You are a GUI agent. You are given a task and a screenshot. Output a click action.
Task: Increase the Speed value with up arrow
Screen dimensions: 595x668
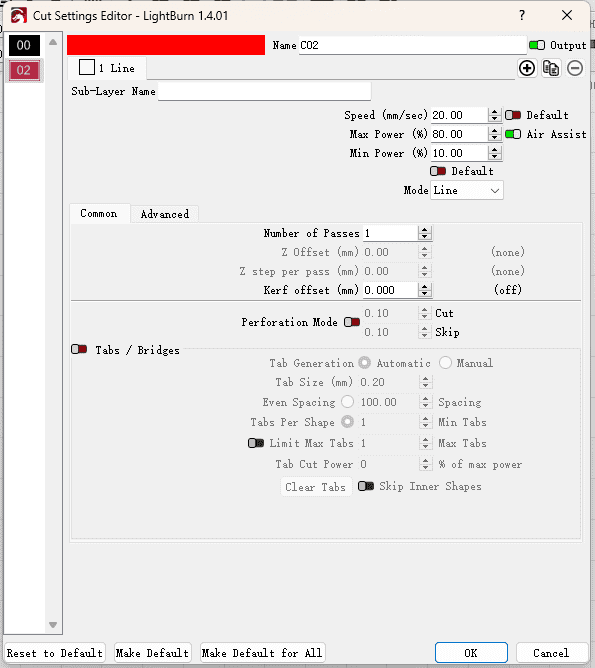(494, 112)
